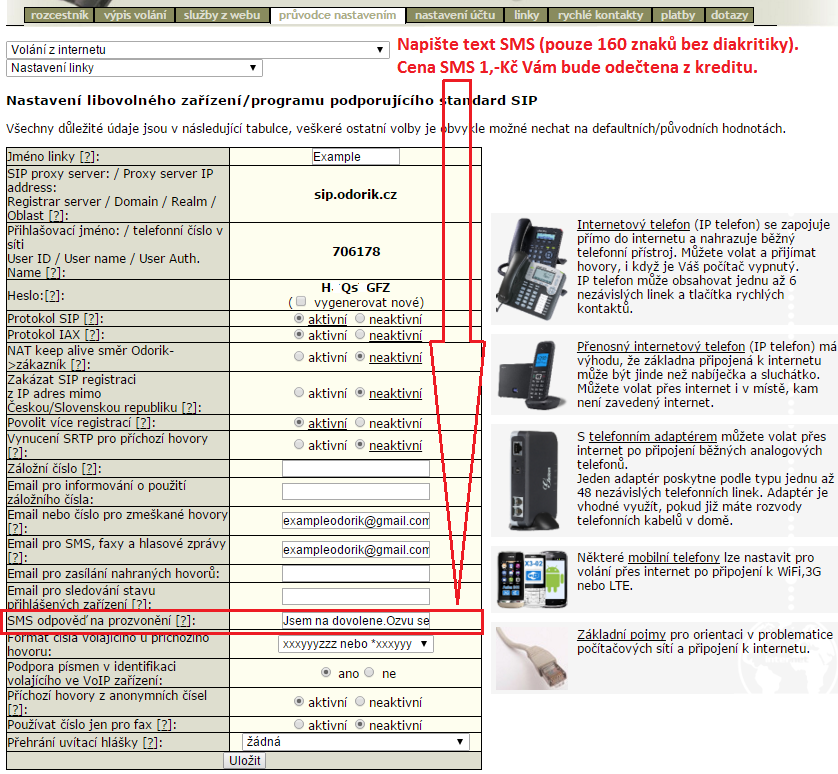Switch to the 'výpis volání' tab
838x774 pixels.
pos(136,16)
